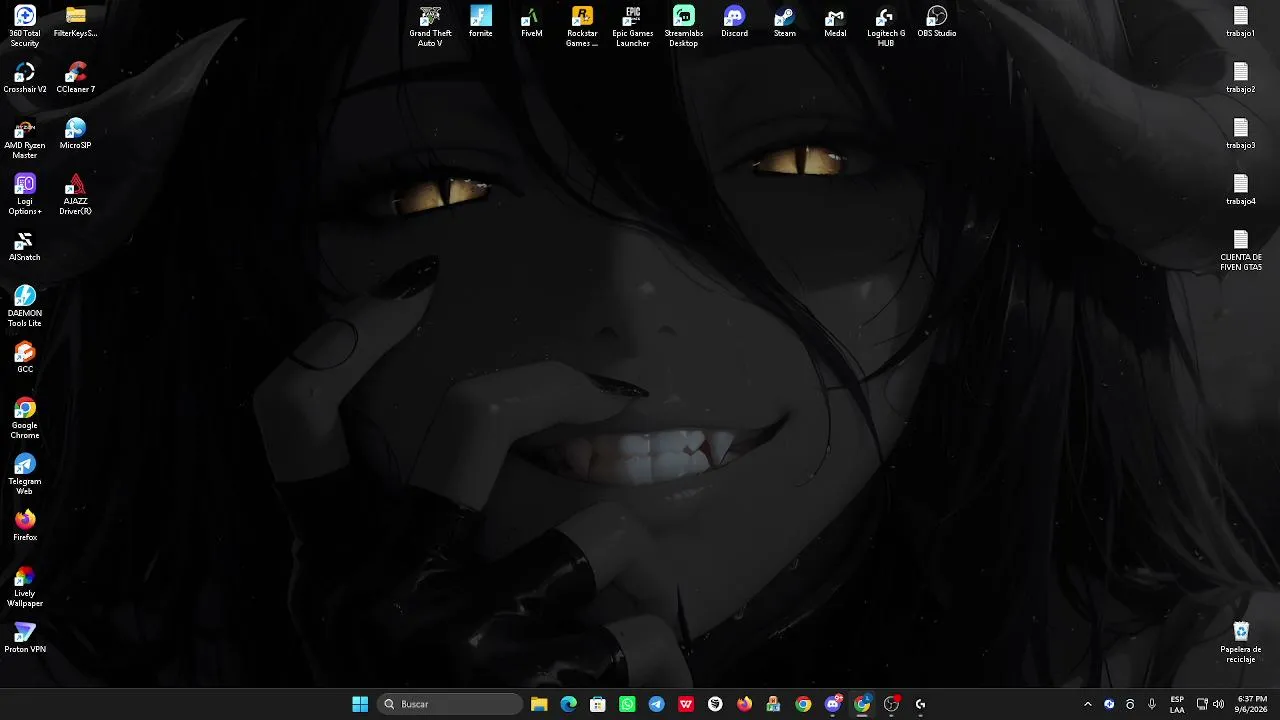The height and width of the screenshot is (720, 1280).
Task: Select the Proton VPN desktop shortcut
Action: pos(25,637)
